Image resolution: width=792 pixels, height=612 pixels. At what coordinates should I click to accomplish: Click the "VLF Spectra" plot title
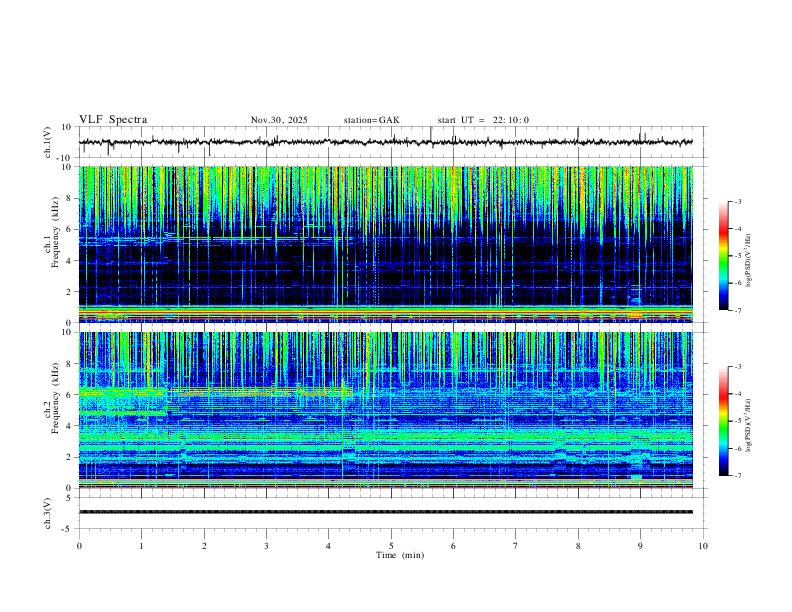click(113, 119)
